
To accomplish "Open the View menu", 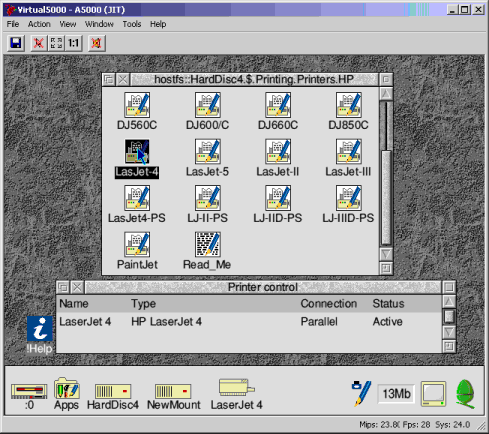I will click(x=68, y=24).
